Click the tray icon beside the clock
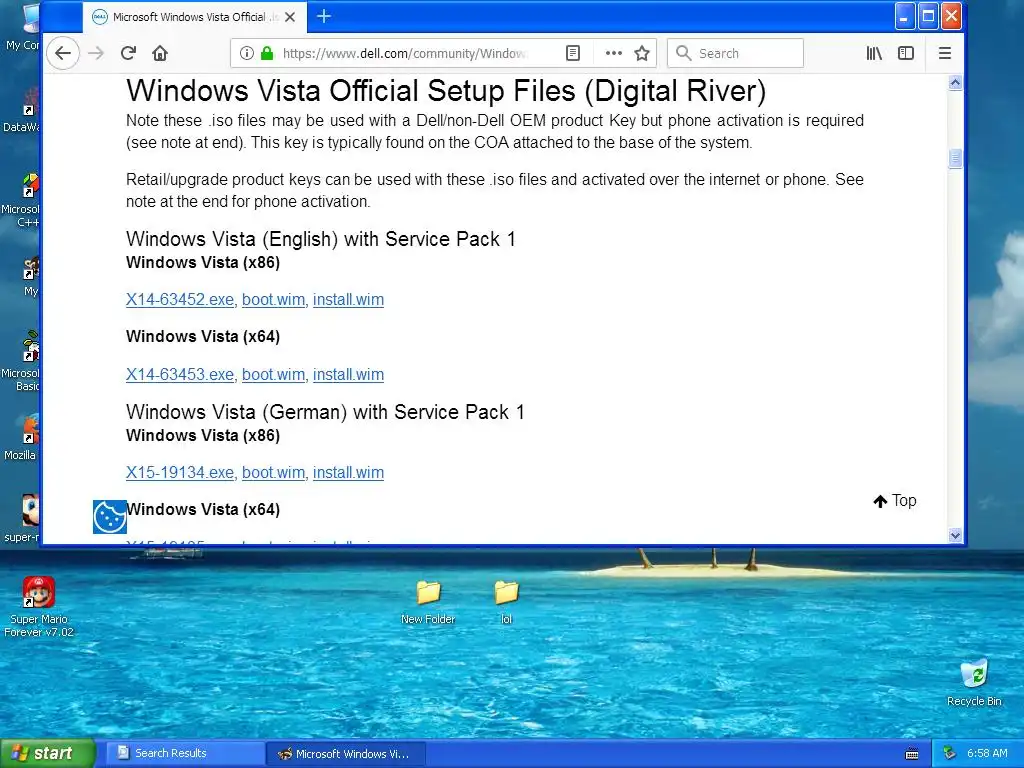Screen dimensions: 1024x768 tap(949, 754)
